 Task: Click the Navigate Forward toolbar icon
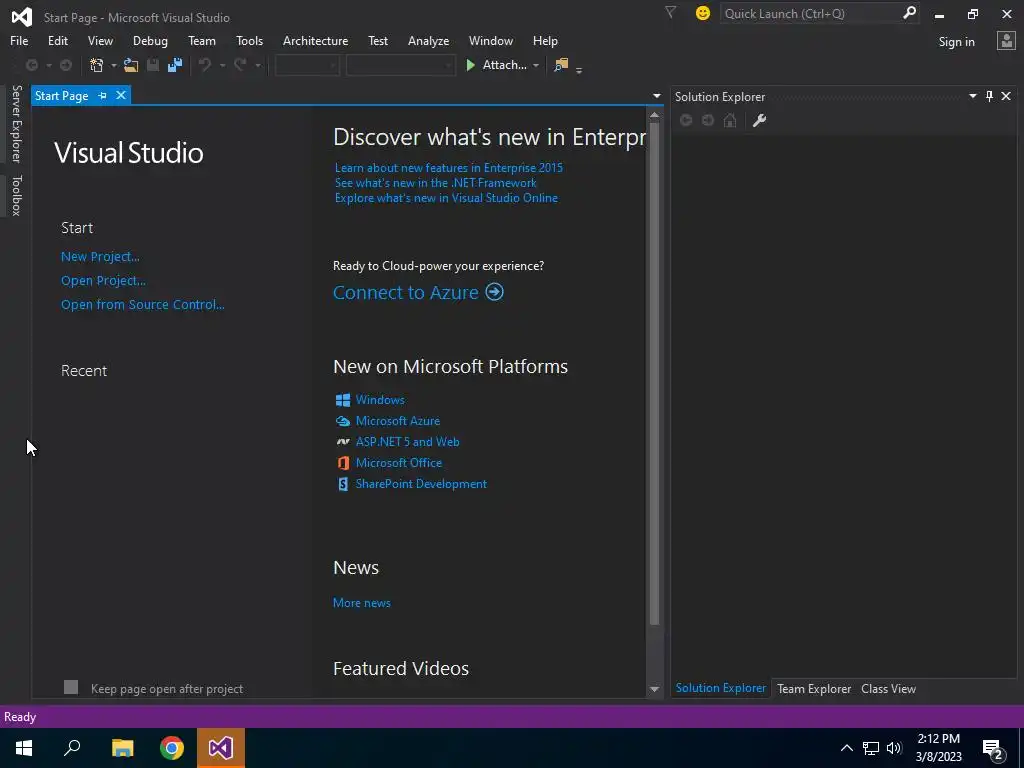66,65
